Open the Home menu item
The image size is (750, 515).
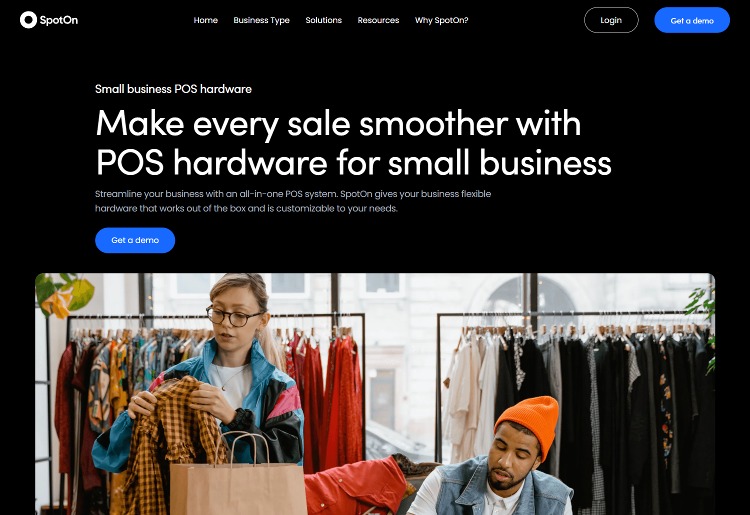coord(206,20)
